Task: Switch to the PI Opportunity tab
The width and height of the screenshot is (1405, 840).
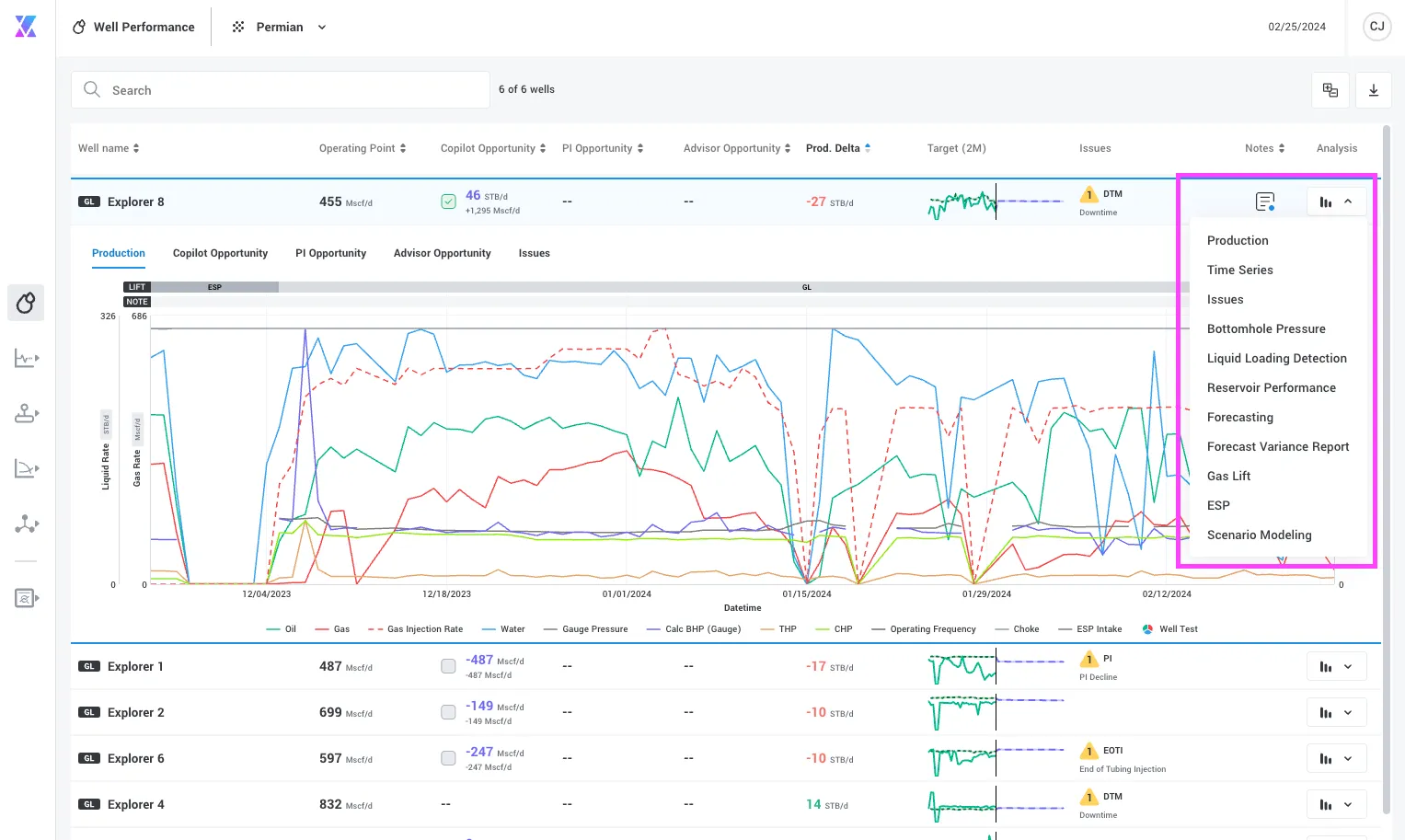Action: 330,253
